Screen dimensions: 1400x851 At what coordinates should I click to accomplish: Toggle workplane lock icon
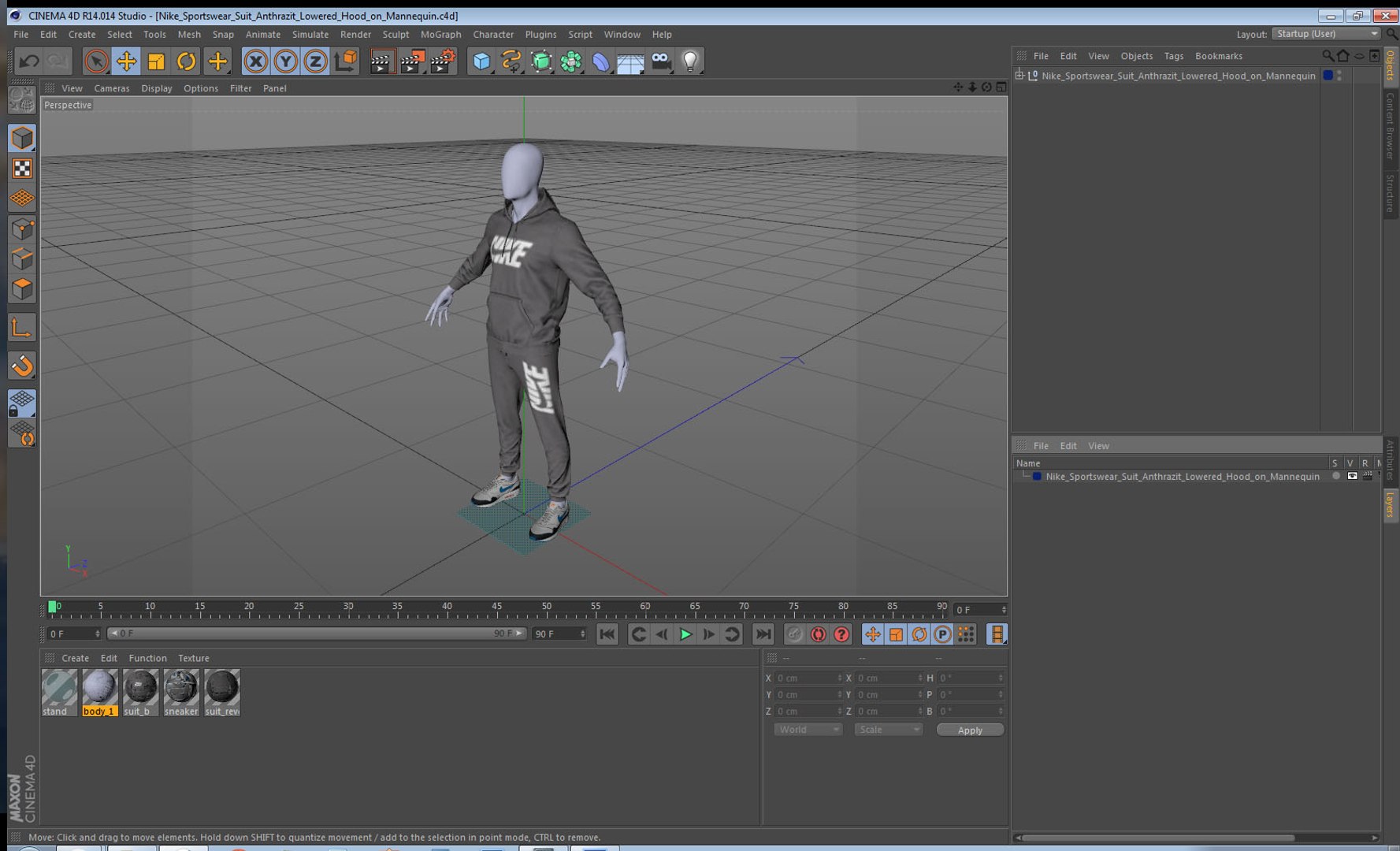tap(22, 403)
